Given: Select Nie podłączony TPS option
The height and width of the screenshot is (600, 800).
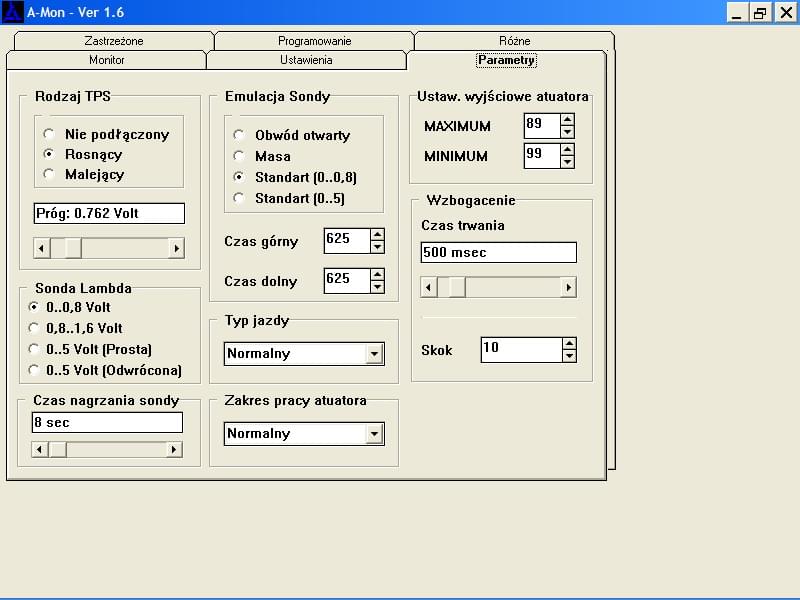Looking at the screenshot, I should 107,134.
